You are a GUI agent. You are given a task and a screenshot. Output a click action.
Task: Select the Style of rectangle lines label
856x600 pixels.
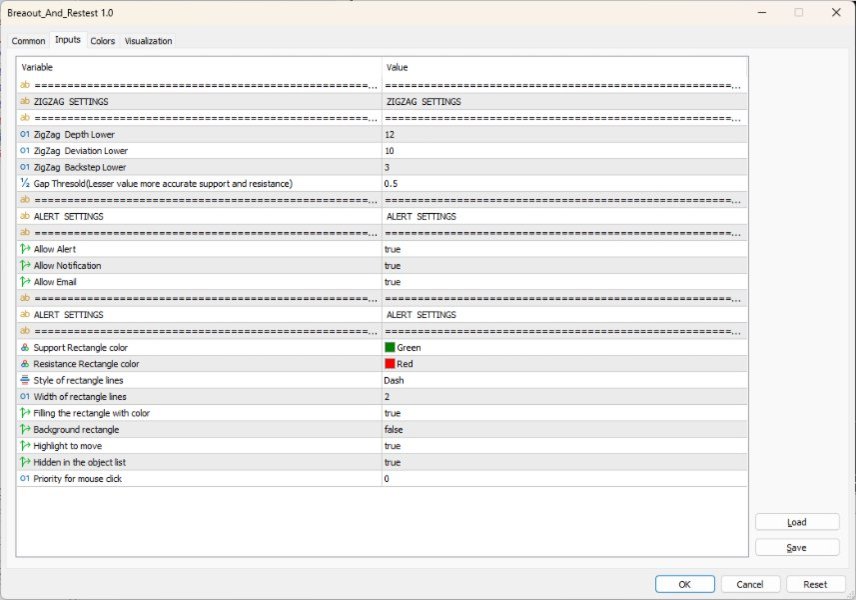pyautogui.click(x=78, y=380)
